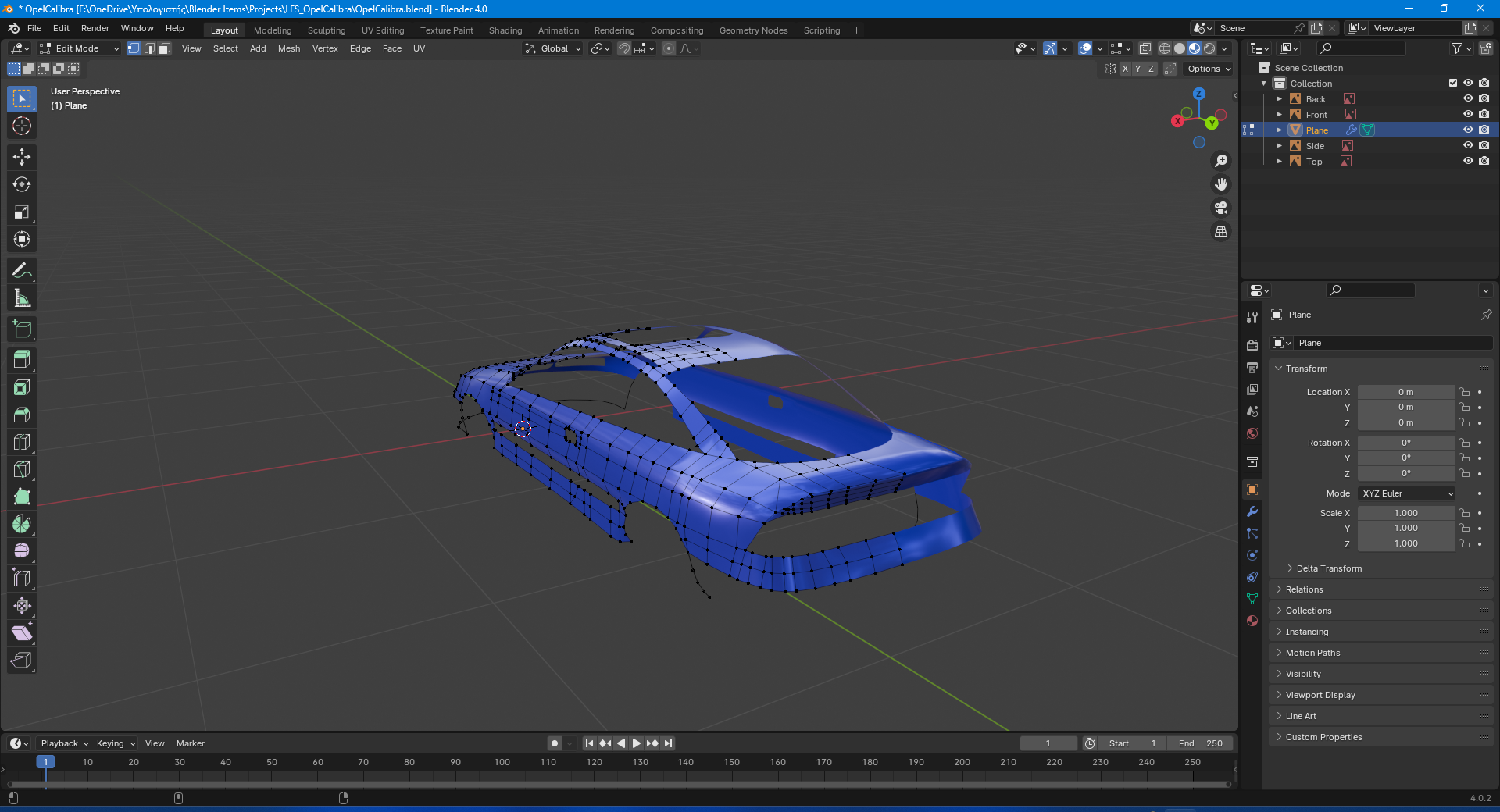Switch to the Sculpting workspace tab

pyautogui.click(x=327, y=30)
